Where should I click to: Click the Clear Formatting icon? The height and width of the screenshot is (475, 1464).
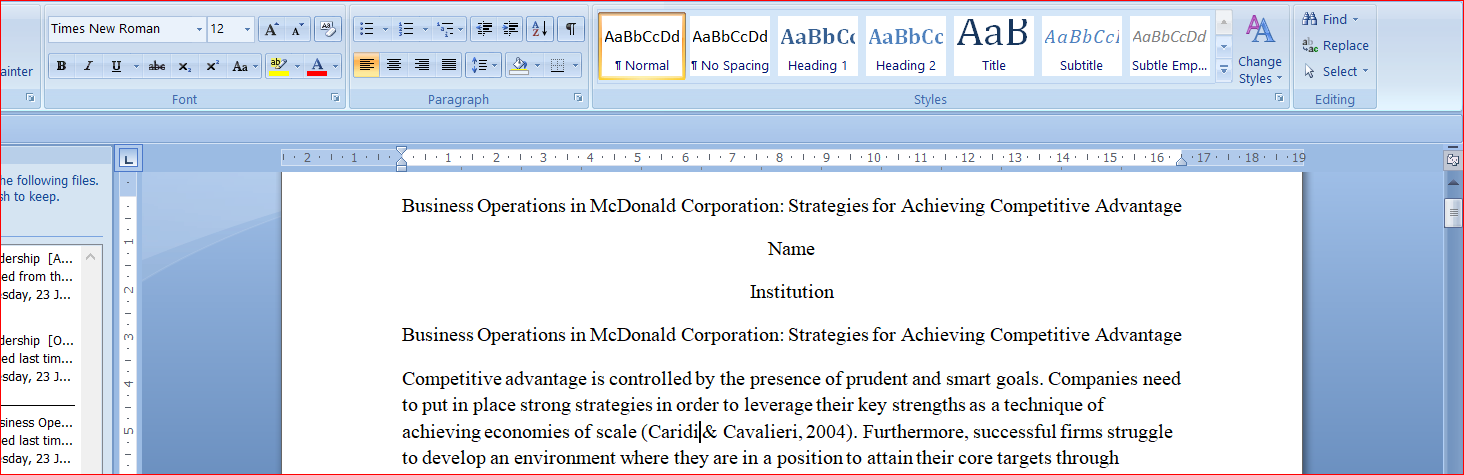pos(328,29)
